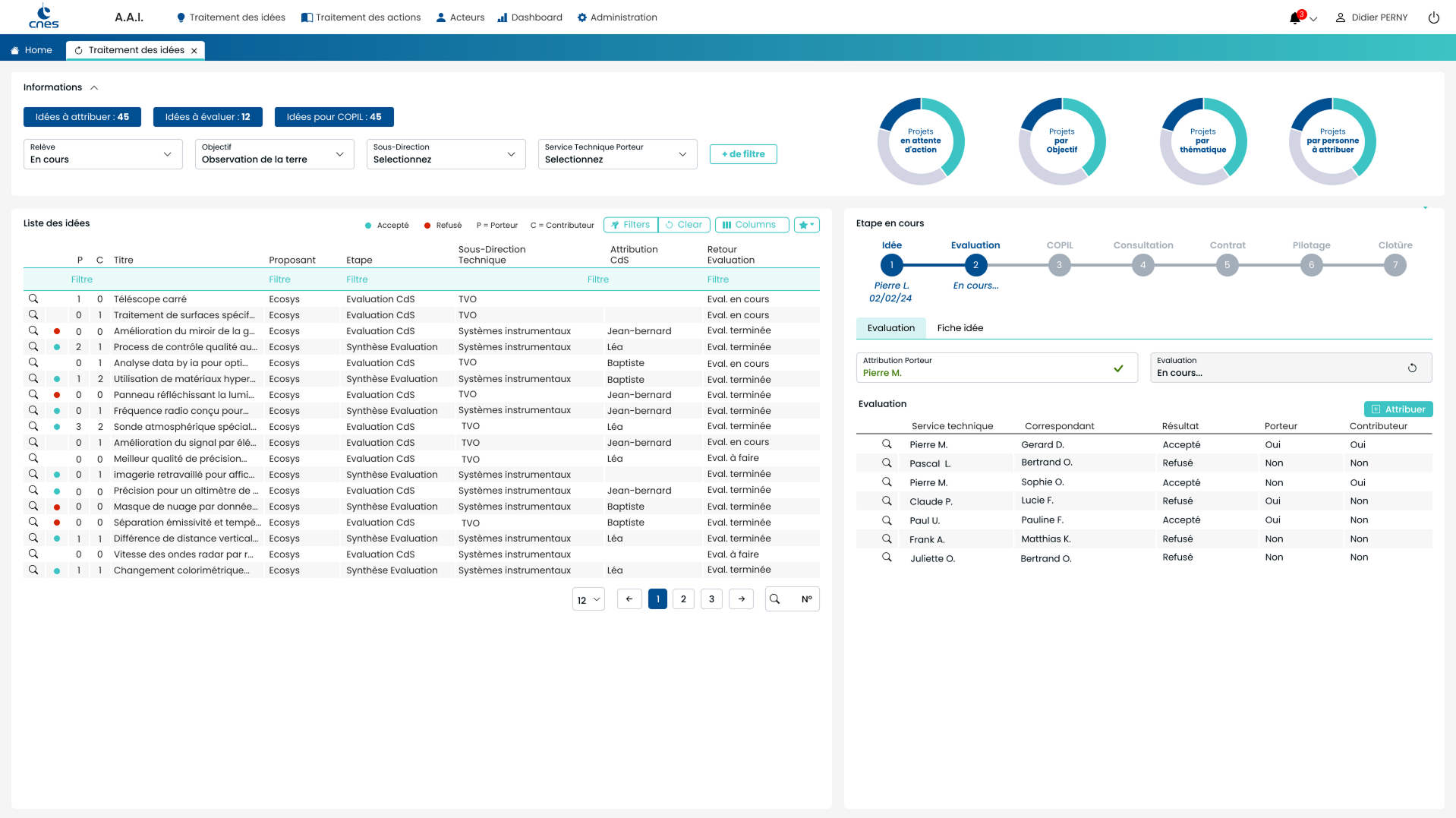1456x818 pixels.
Task: Click the power logout icon
Action: pos(1433,17)
